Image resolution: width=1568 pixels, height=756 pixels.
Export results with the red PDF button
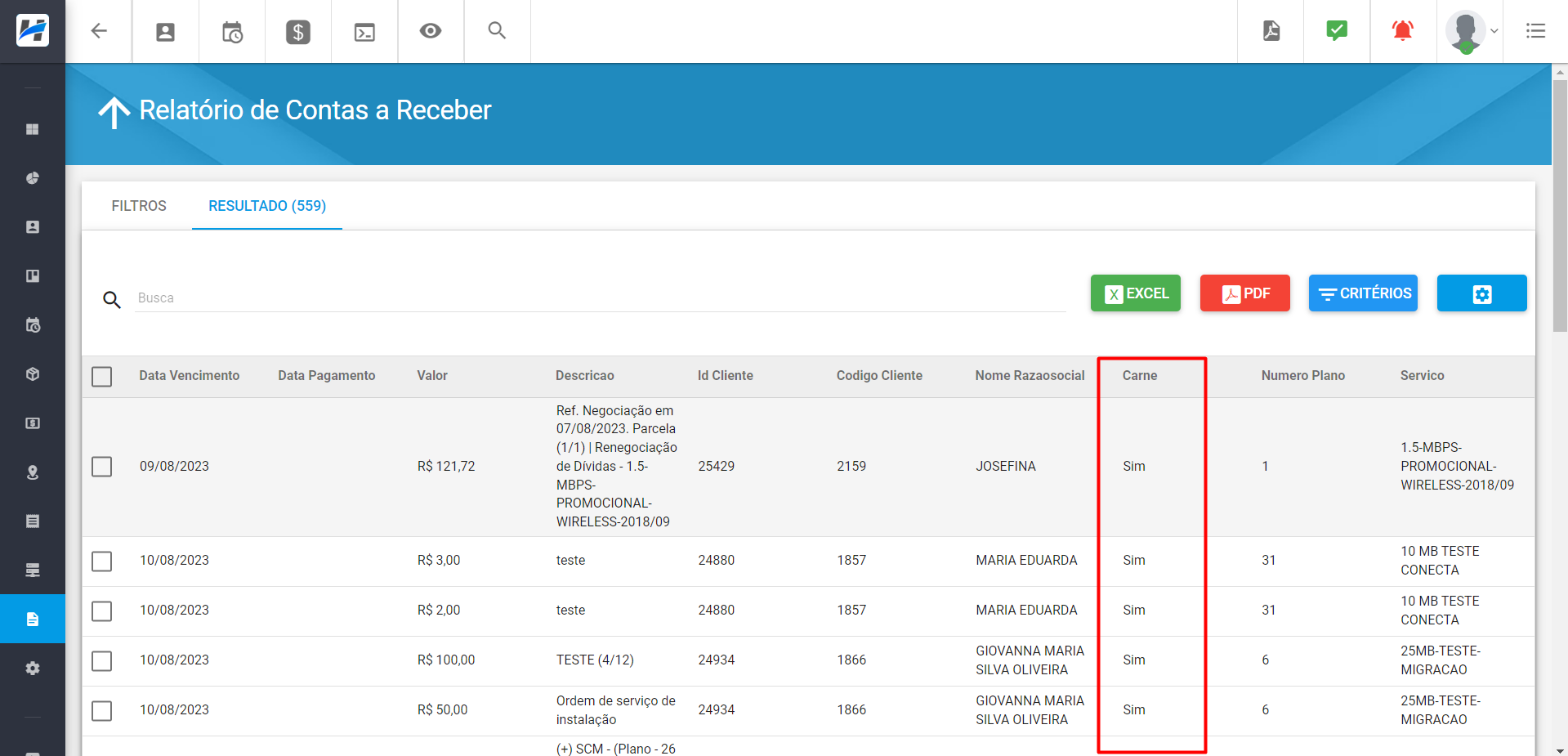pos(1245,293)
